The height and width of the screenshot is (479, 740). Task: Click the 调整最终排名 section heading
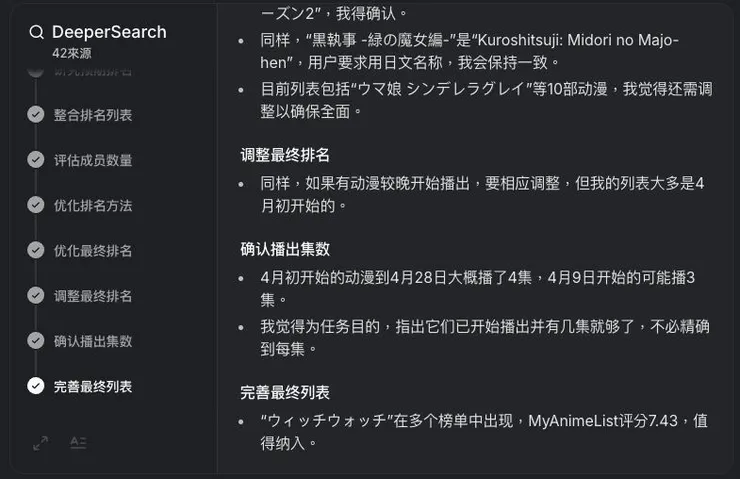[x=285, y=155]
